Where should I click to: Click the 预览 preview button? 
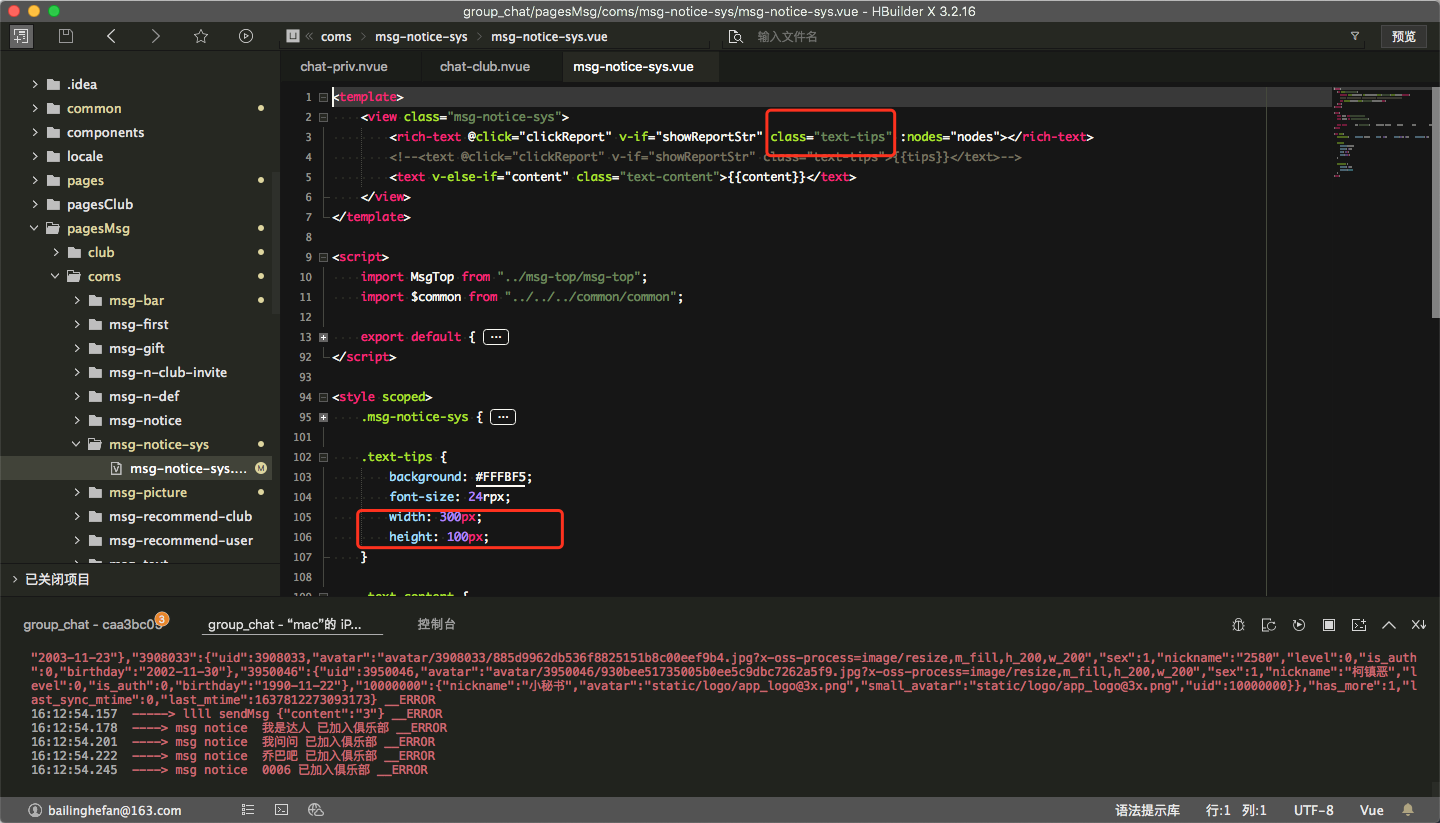click(x=1403, y=36)
